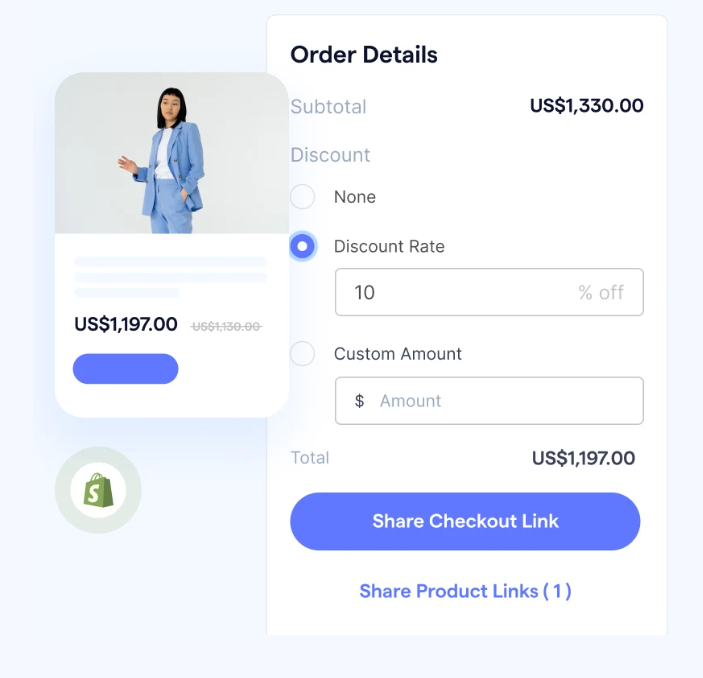Click the product photo of blue suit

[172, 153]
